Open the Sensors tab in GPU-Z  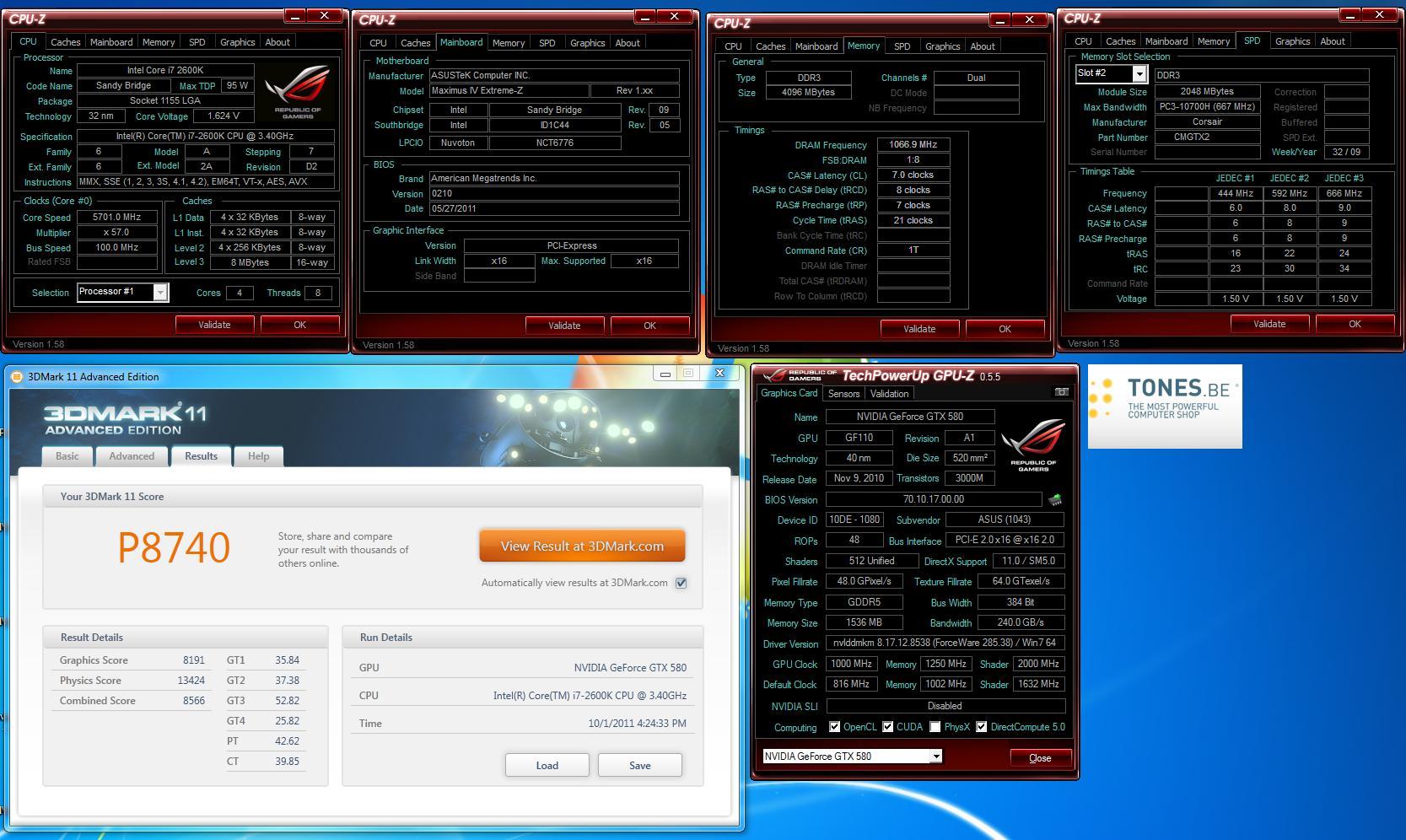click(x=843, y=394)
